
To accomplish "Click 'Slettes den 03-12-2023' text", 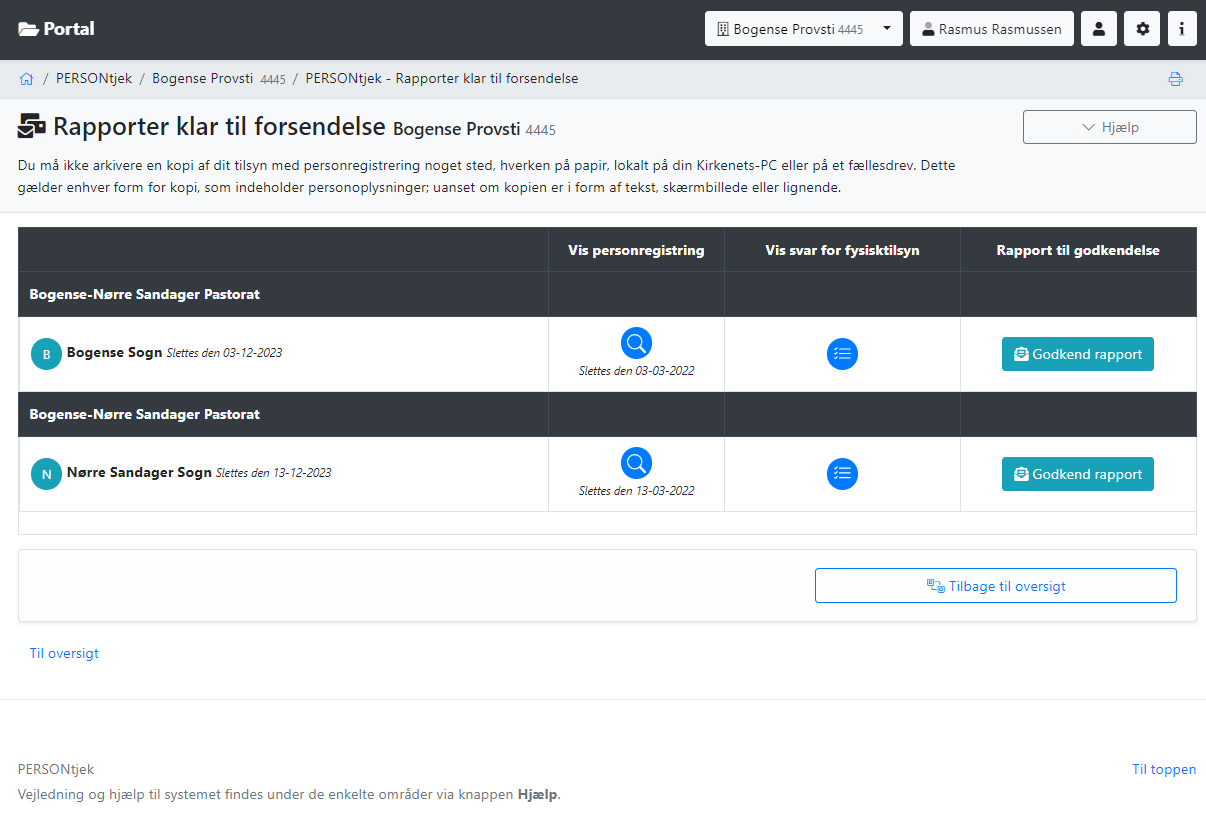I will pos(224,353).
